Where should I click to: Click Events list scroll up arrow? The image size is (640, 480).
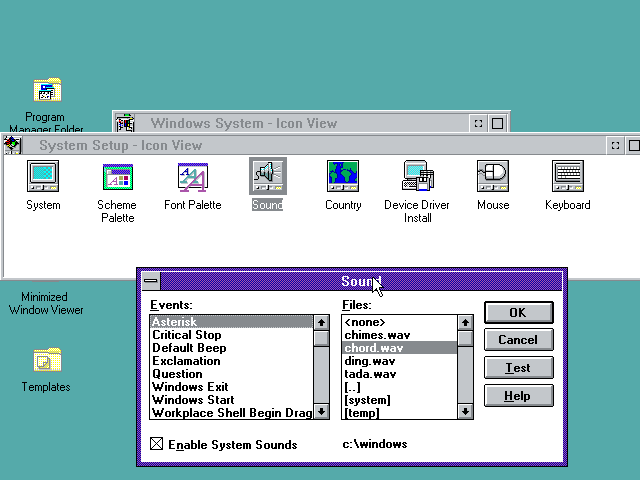click(x=322, y=323)
